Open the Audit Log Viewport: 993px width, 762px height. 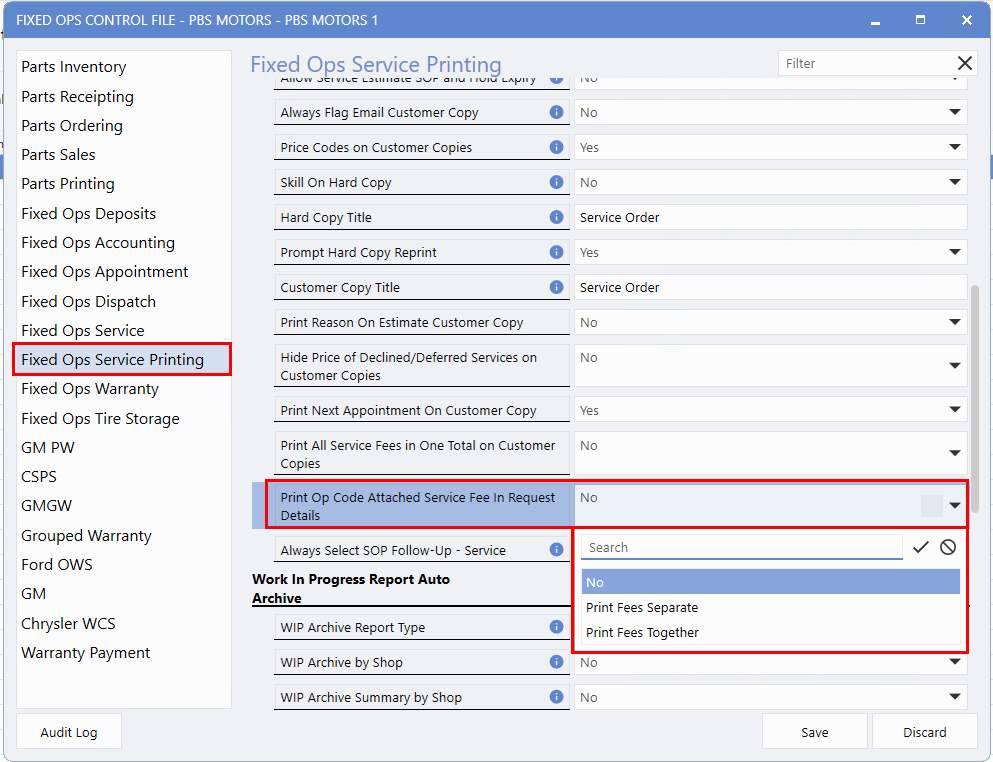point(69,732)
